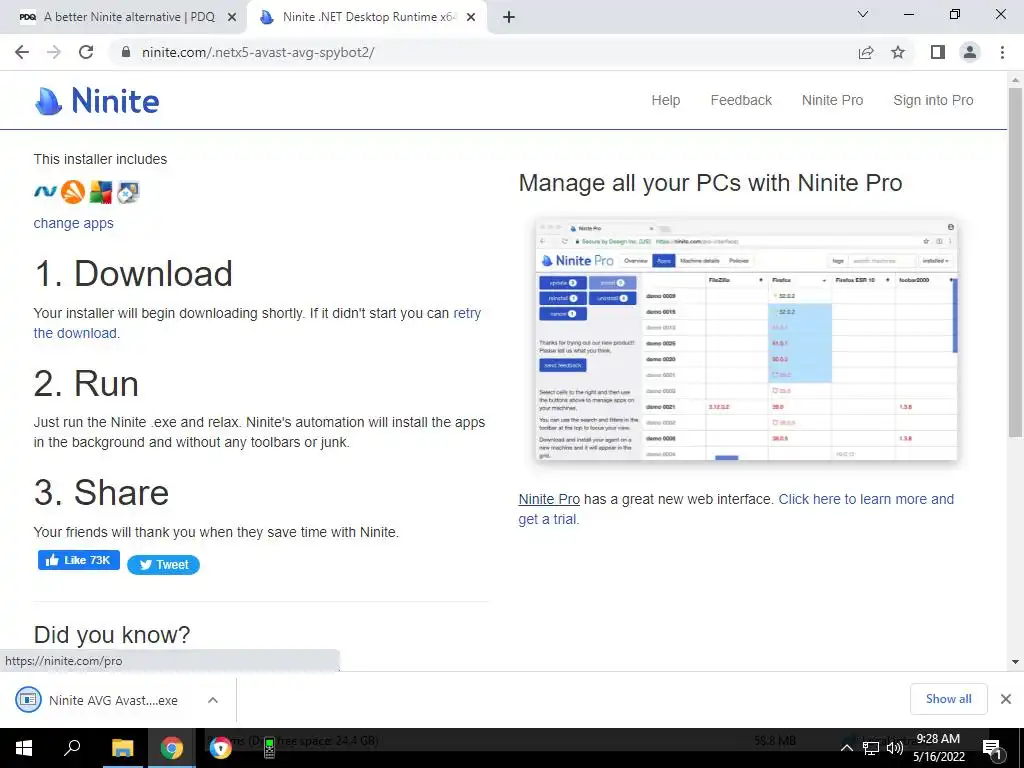Click Chrome icon in taskbar
1024x768 pixels.
[172, 748]
